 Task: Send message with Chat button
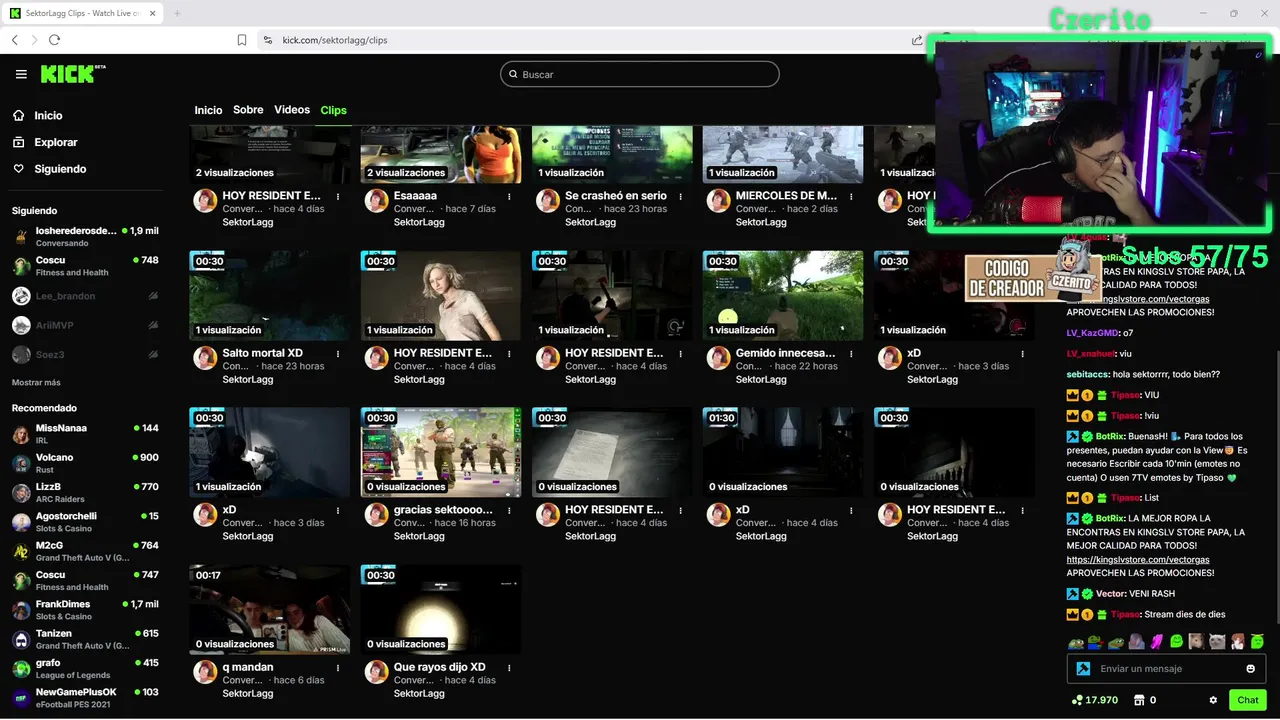click(1247, 700)
